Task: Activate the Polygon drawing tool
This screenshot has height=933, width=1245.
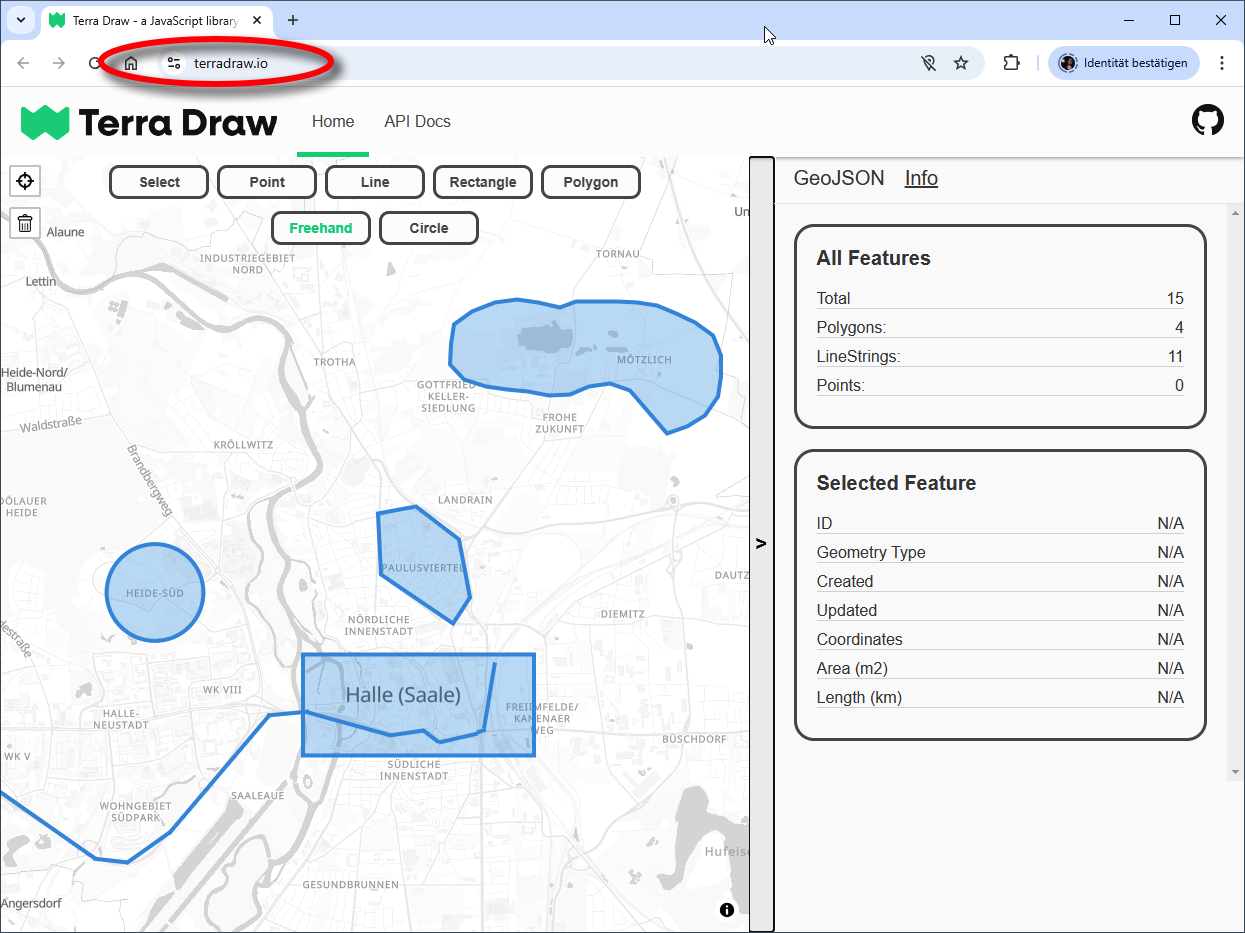Action: pos(591,181)
